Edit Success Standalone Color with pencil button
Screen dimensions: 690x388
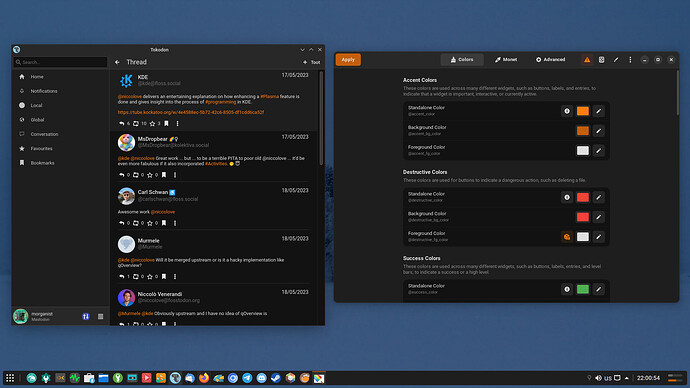tap(598, 289)
